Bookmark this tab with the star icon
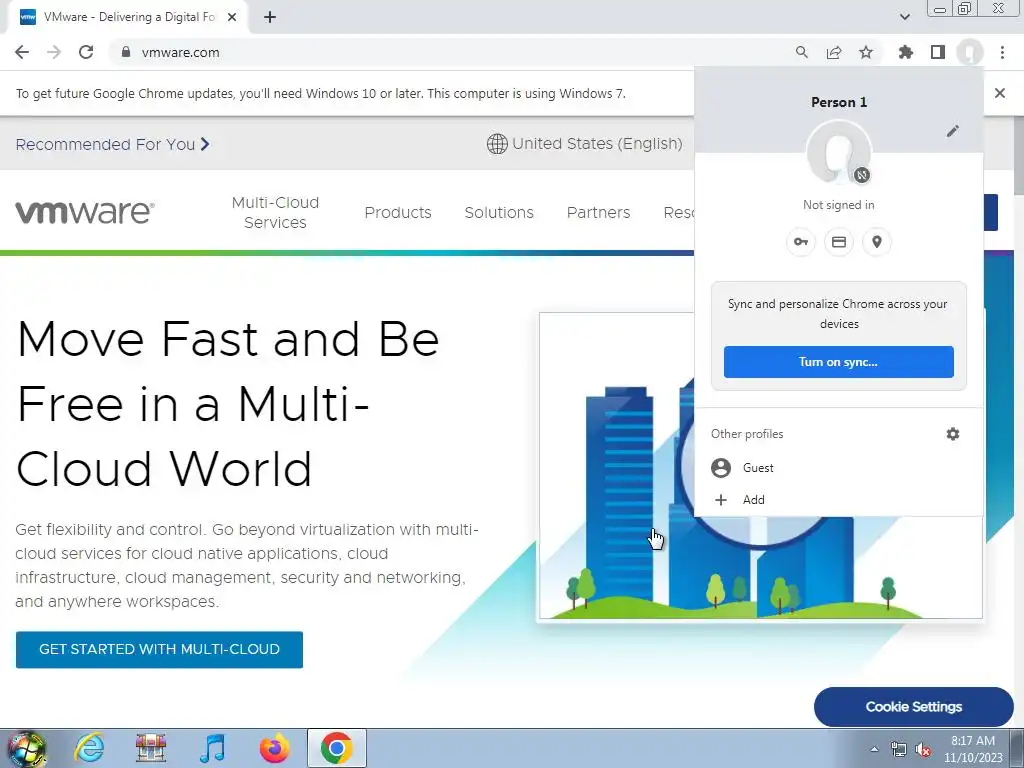 (x=866, y=52)
